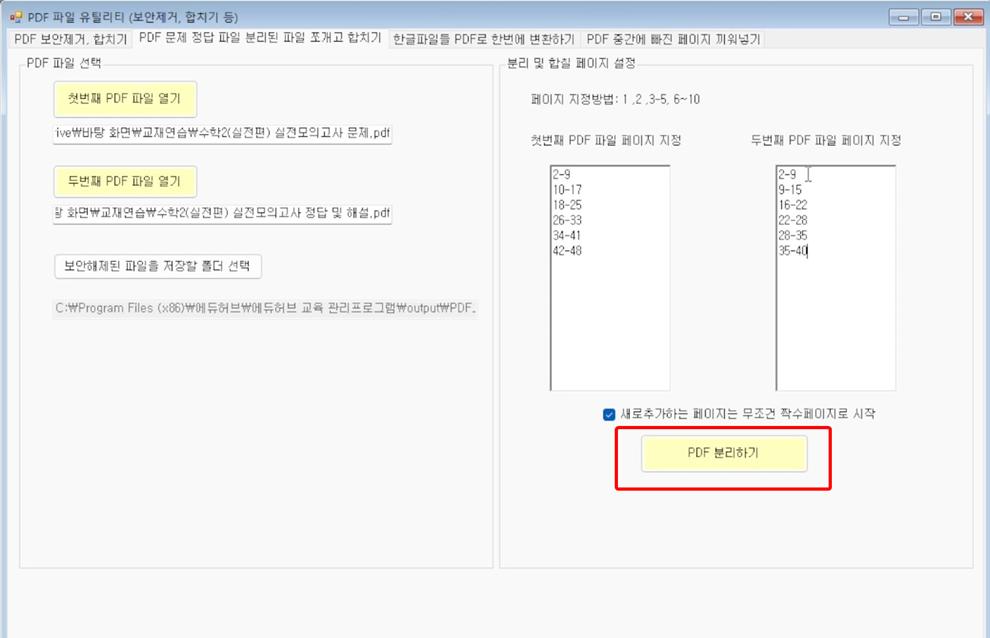Maximize the PDF utility window
990x638 pixels.
pos(936,16)
